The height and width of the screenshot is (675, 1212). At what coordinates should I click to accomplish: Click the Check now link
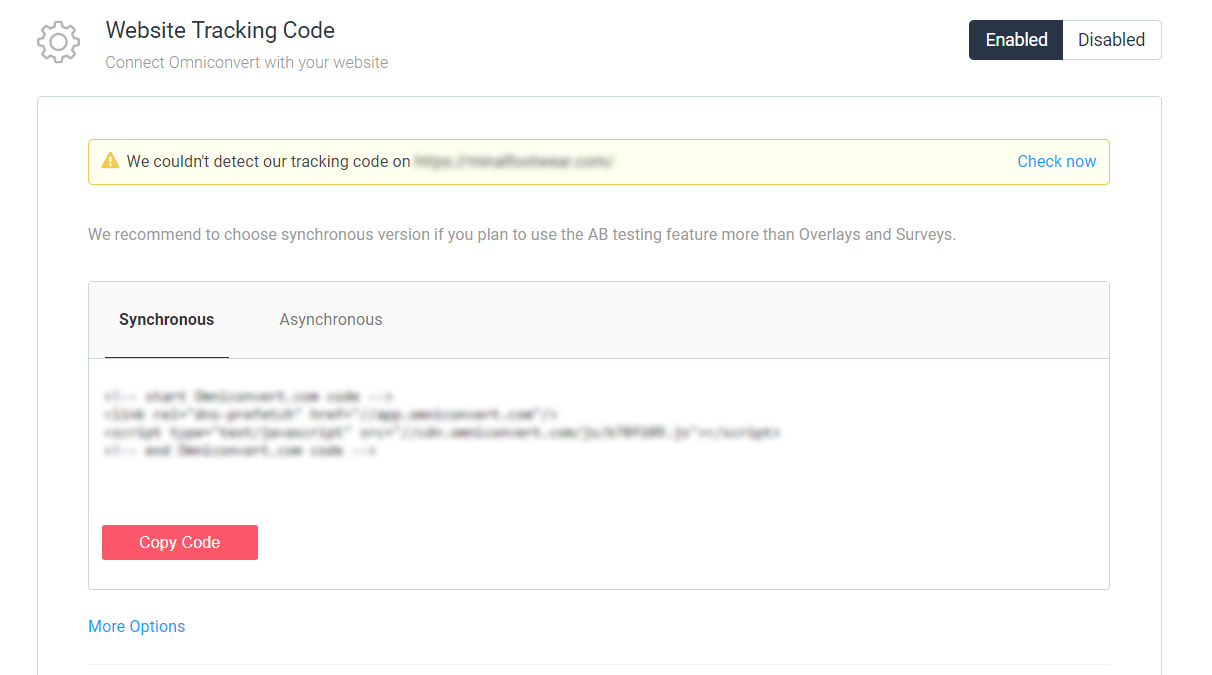coord(1056,161)
